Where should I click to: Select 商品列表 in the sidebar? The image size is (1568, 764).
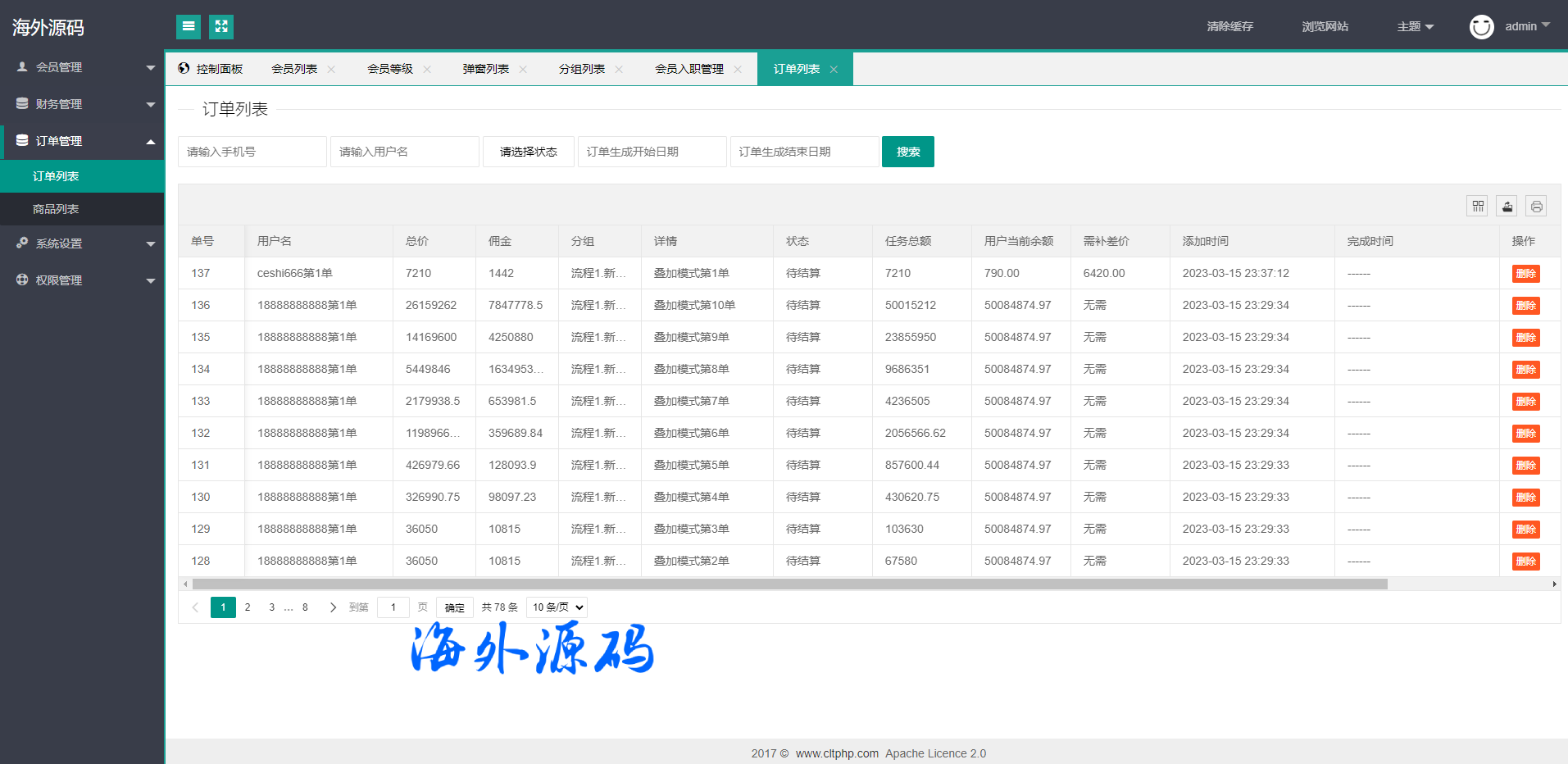click(56, 209)
